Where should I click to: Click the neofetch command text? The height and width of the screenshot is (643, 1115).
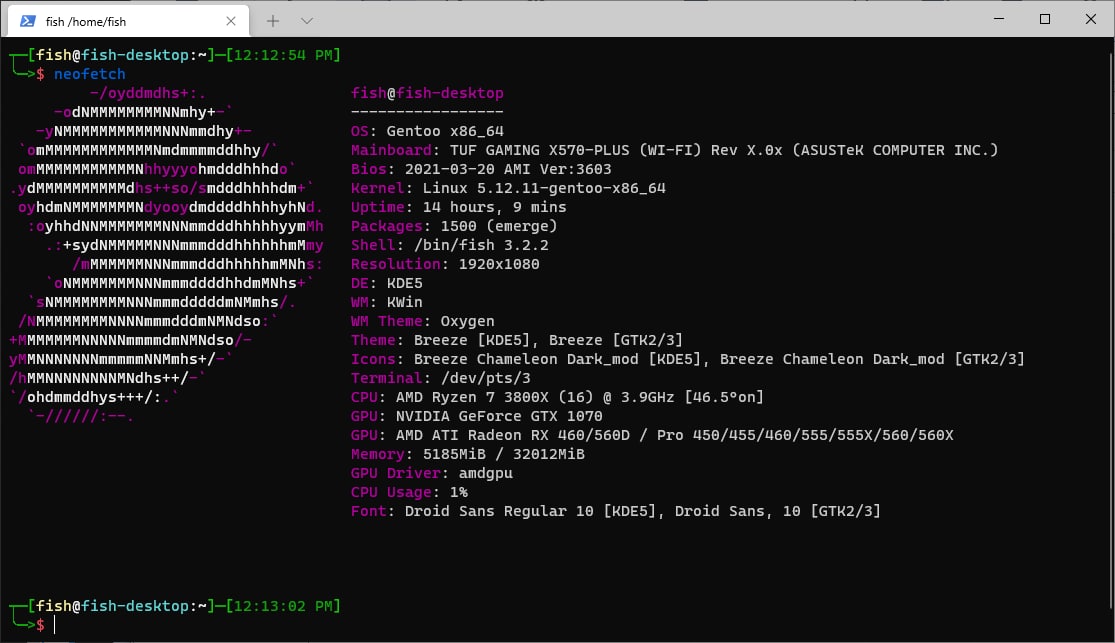(x=90, y=74)
